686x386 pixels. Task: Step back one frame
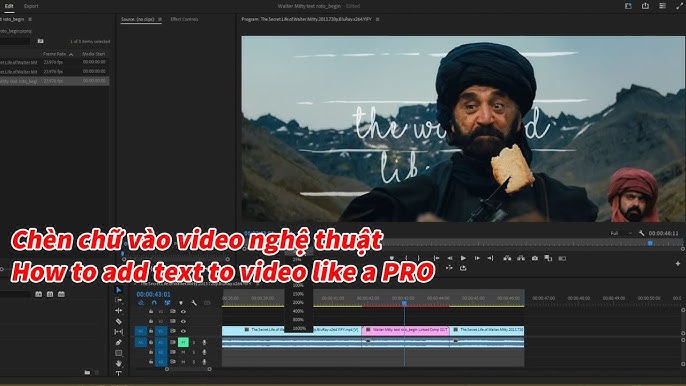point(450,258)
